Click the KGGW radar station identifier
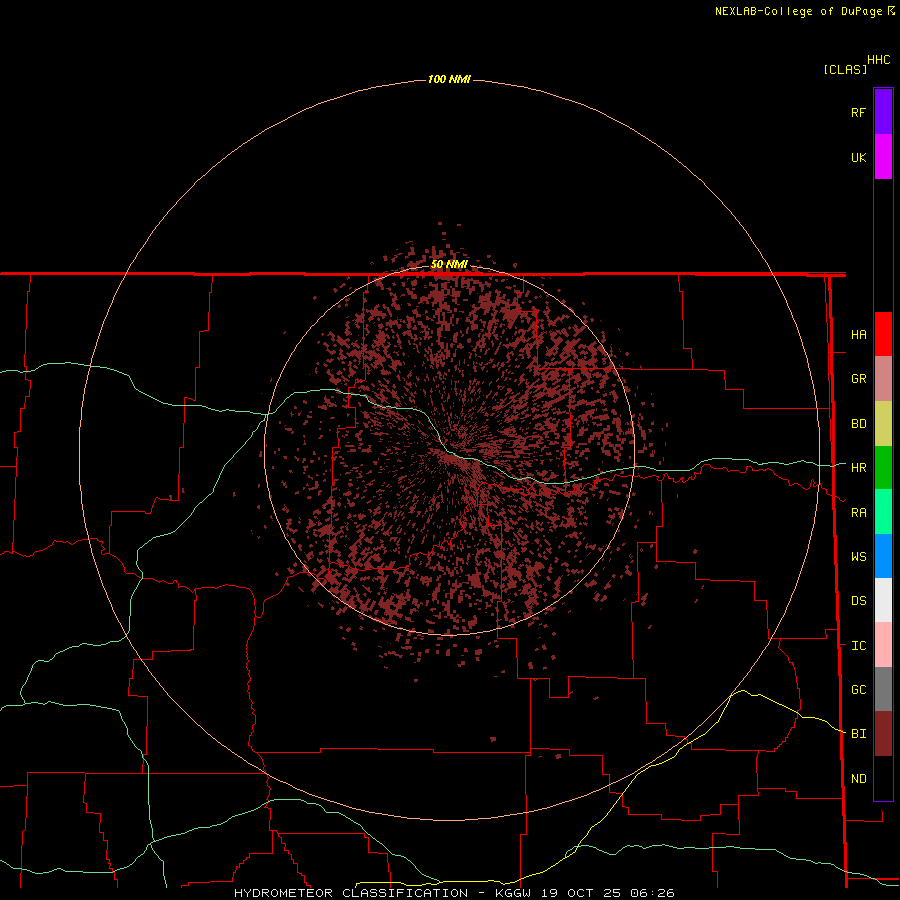Image resolution: width=900 pixels, height=900 pixels. point(513,893)
